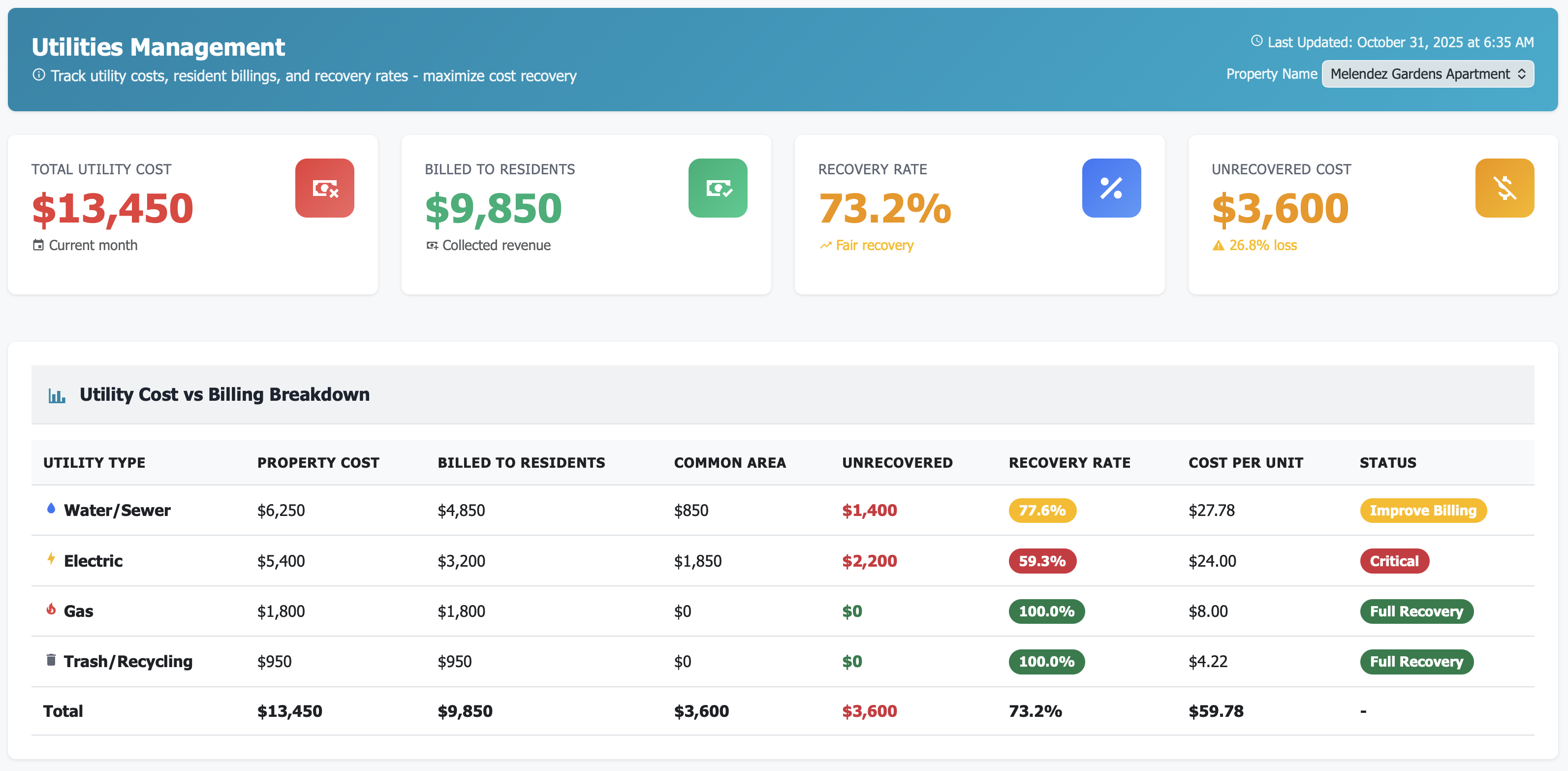Select the blue percent icon on Recovery Rate card

coord(1111,188)
